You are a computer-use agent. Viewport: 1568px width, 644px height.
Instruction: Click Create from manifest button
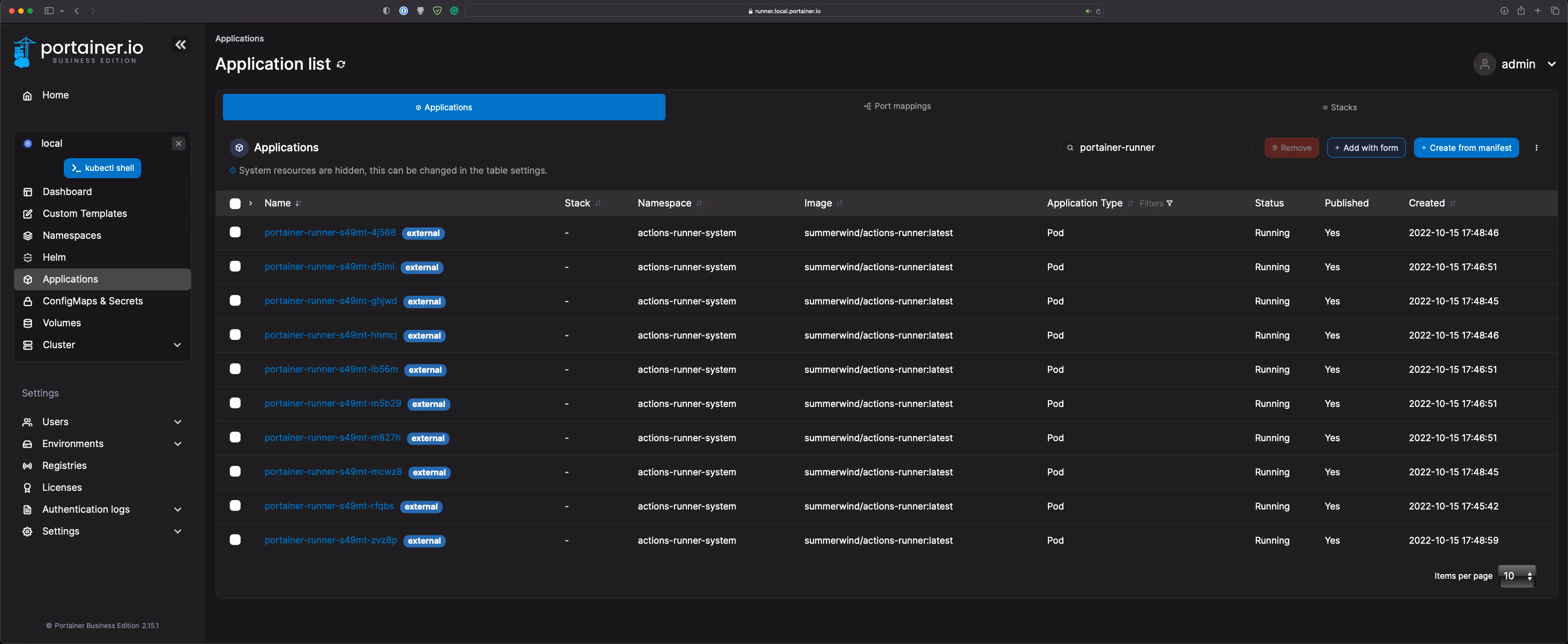pyautogui.click(x=1466, y=148)
